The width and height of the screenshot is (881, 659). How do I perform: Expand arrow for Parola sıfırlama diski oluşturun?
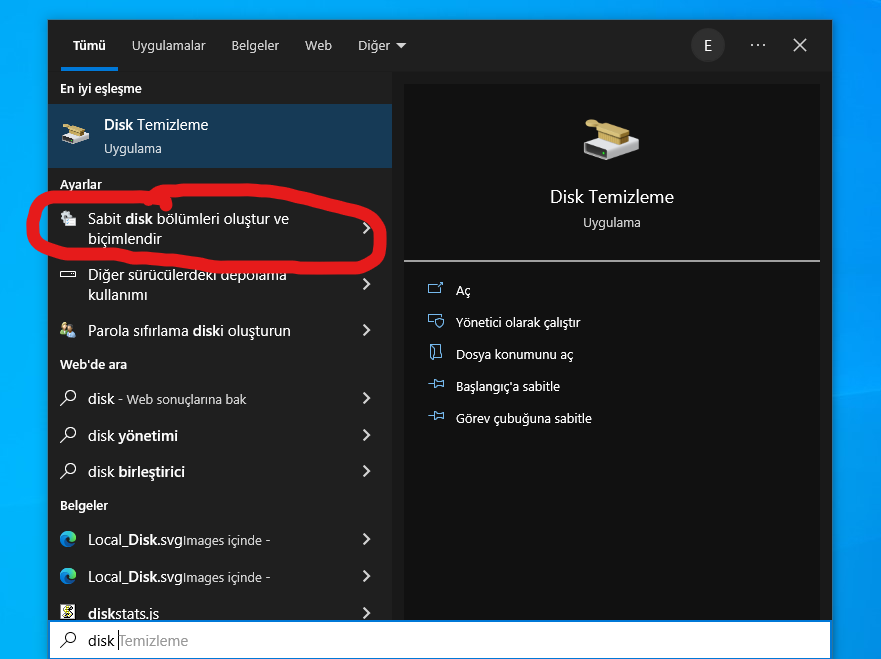coord(366,330)
